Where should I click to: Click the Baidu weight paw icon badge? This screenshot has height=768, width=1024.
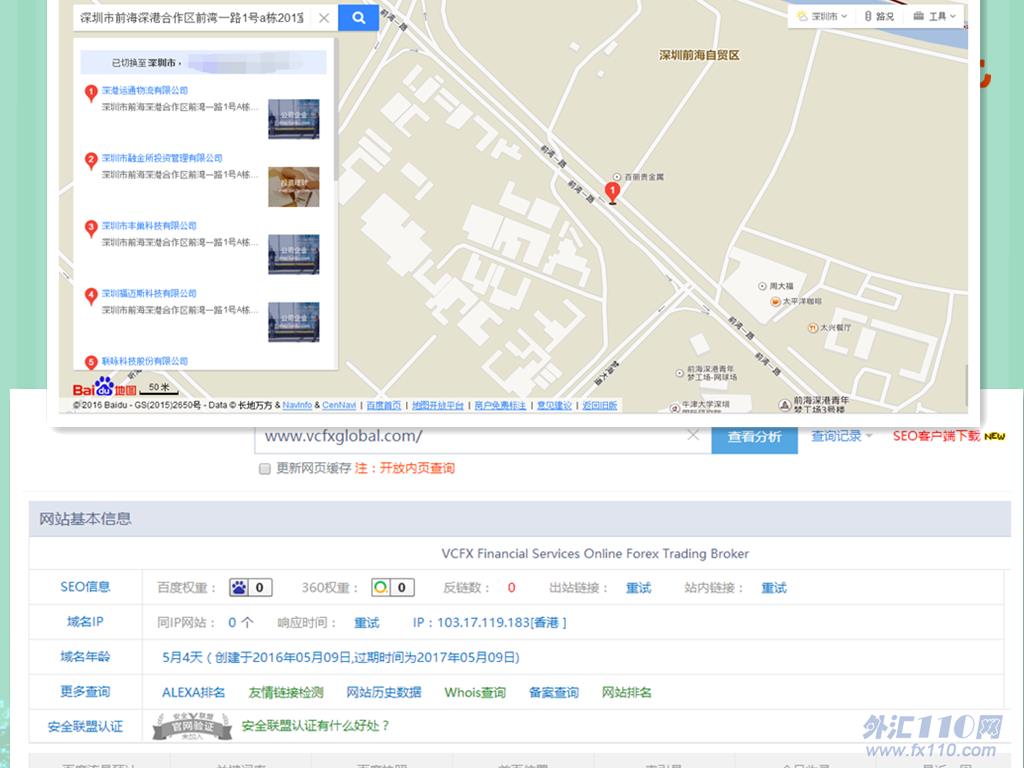point(250,588)
